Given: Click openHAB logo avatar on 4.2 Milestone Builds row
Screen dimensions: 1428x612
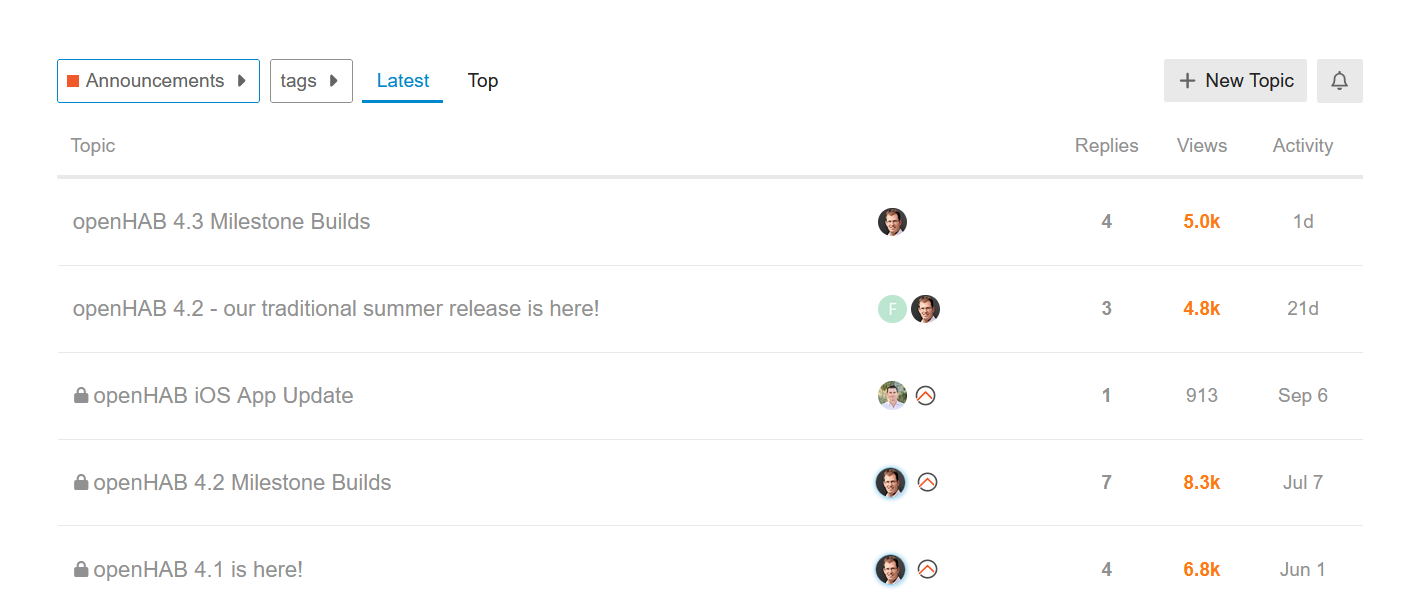Looking at the screenshot, I should [x=927, y=483].
